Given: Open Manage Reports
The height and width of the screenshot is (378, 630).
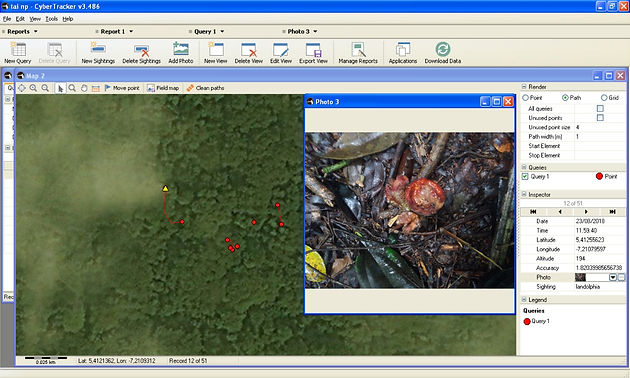Looking at the screenshot, I should [x=358, y=53].
